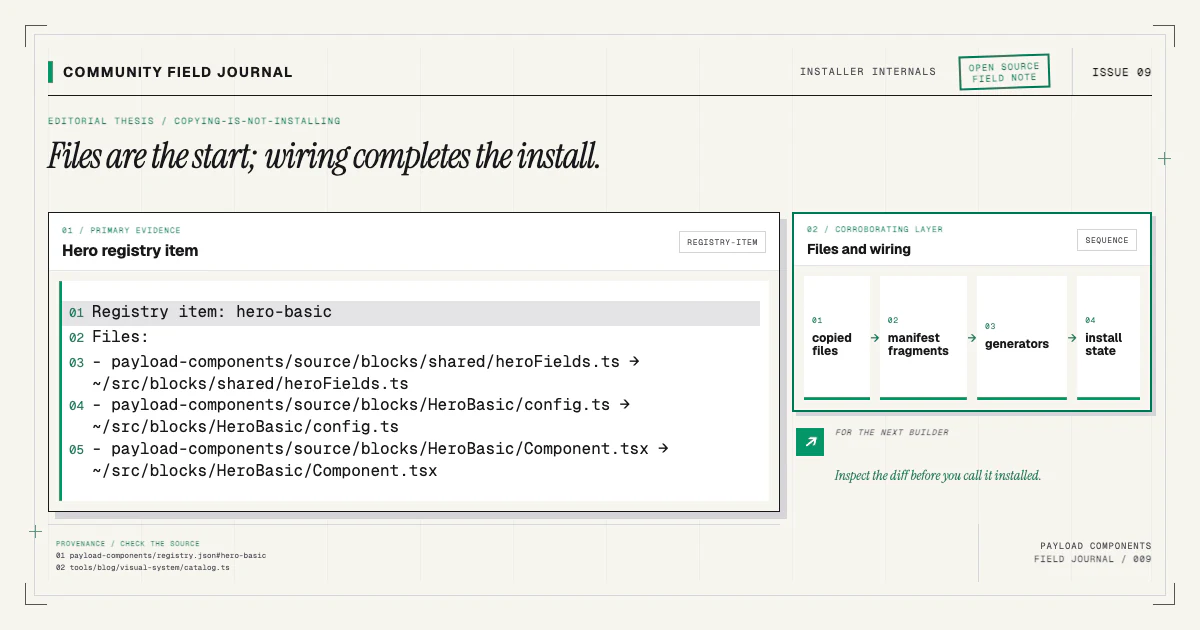Click the Files and wiring heading
Image resolution: width=1200 pixels, height=630 pixels.
click(859, 249)
